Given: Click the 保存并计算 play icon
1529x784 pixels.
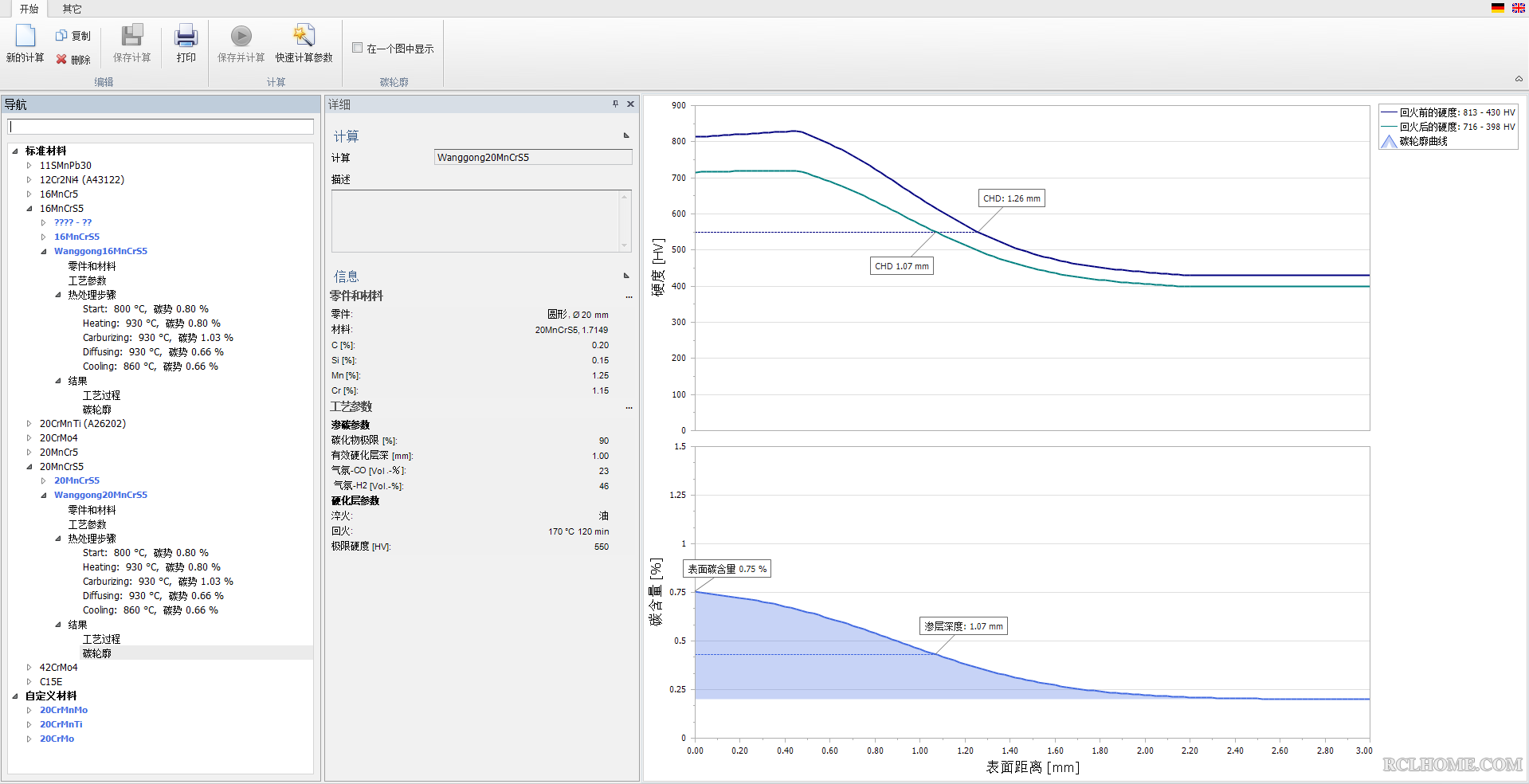Looking at the screenshot, I should click(241, 36).
